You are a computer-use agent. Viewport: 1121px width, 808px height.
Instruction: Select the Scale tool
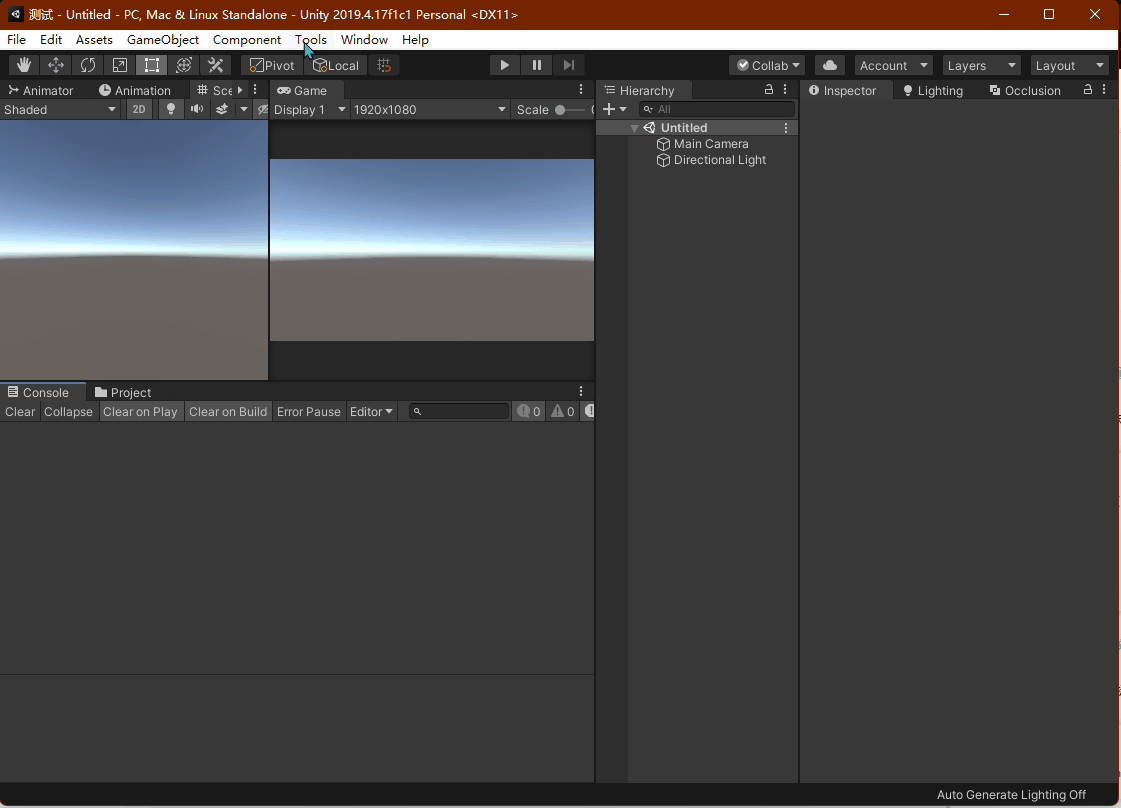(119, 65)
